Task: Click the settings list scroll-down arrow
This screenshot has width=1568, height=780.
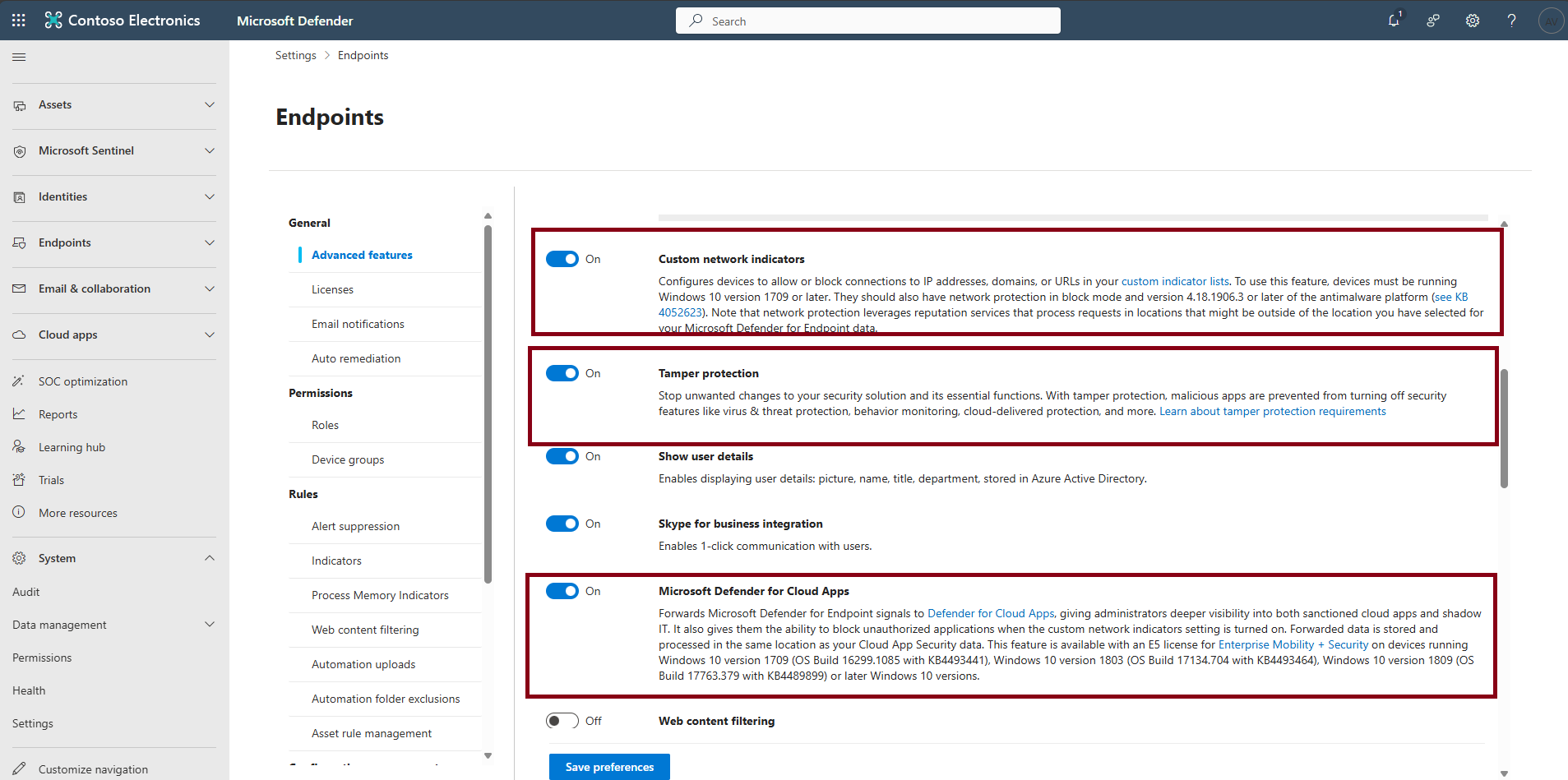Action: pyautogui.click(x=488, y=755)
